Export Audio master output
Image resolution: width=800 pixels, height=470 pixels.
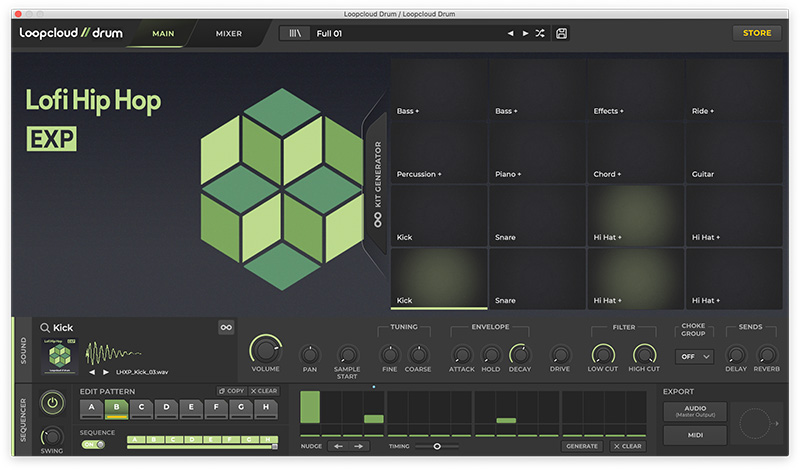coord(695,411)
